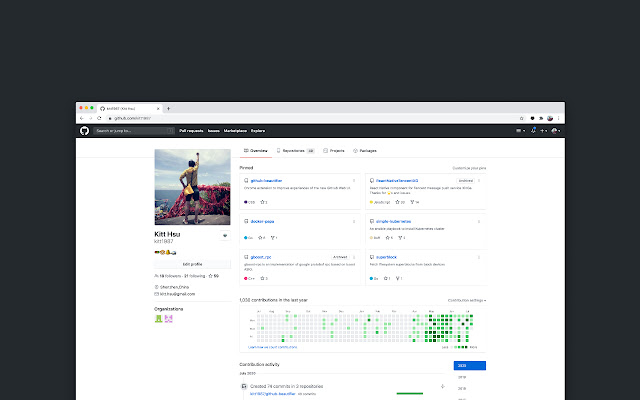
Task: Open Explore in header navigation
Action: coord(258,131)
